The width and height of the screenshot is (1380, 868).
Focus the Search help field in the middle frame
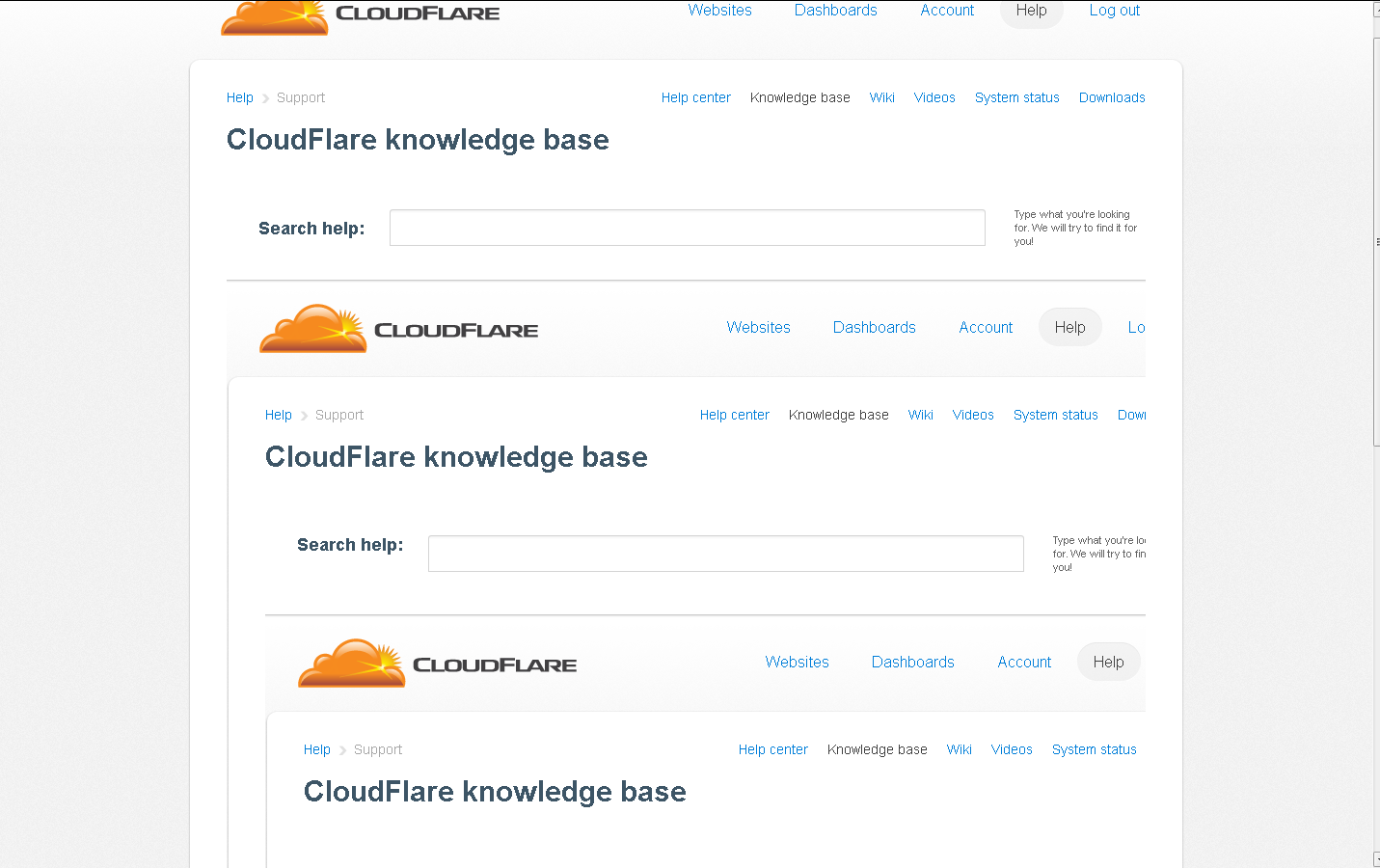click(x=726, y=554)
